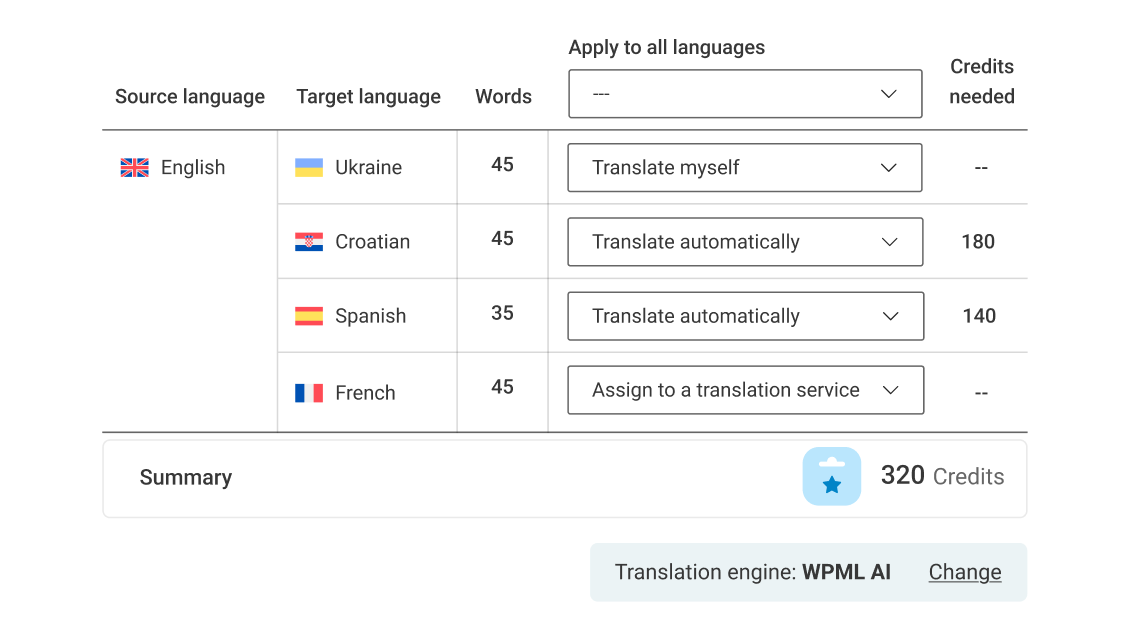The width and height of the screenshot is (1130, 622).
Task: Open French's Assign to a translation service dropdown
Action: 745,390
